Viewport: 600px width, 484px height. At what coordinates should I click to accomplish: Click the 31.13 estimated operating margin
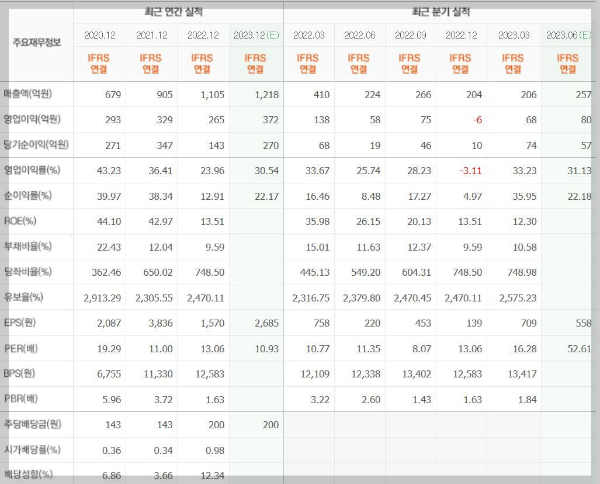click(x=579, y=171)
